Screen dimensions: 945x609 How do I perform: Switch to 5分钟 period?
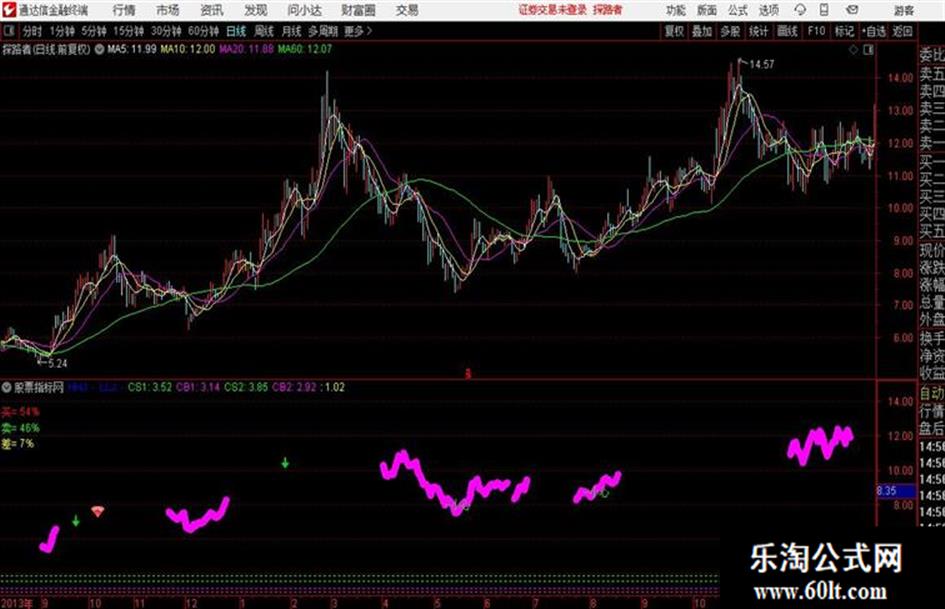coord(93,31)
